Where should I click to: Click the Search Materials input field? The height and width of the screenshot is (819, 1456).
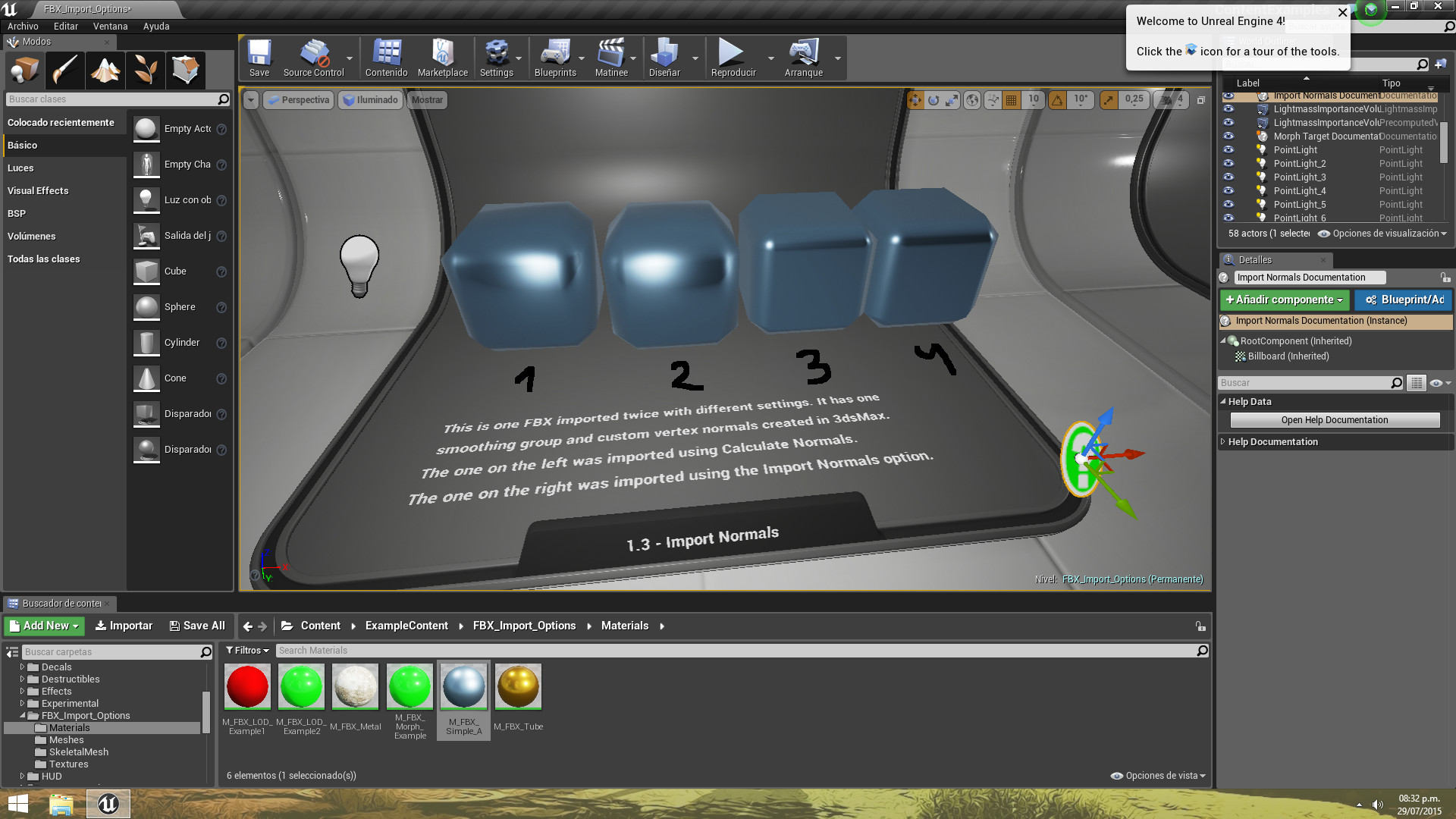pyautogui.click(x=736, y=651)
